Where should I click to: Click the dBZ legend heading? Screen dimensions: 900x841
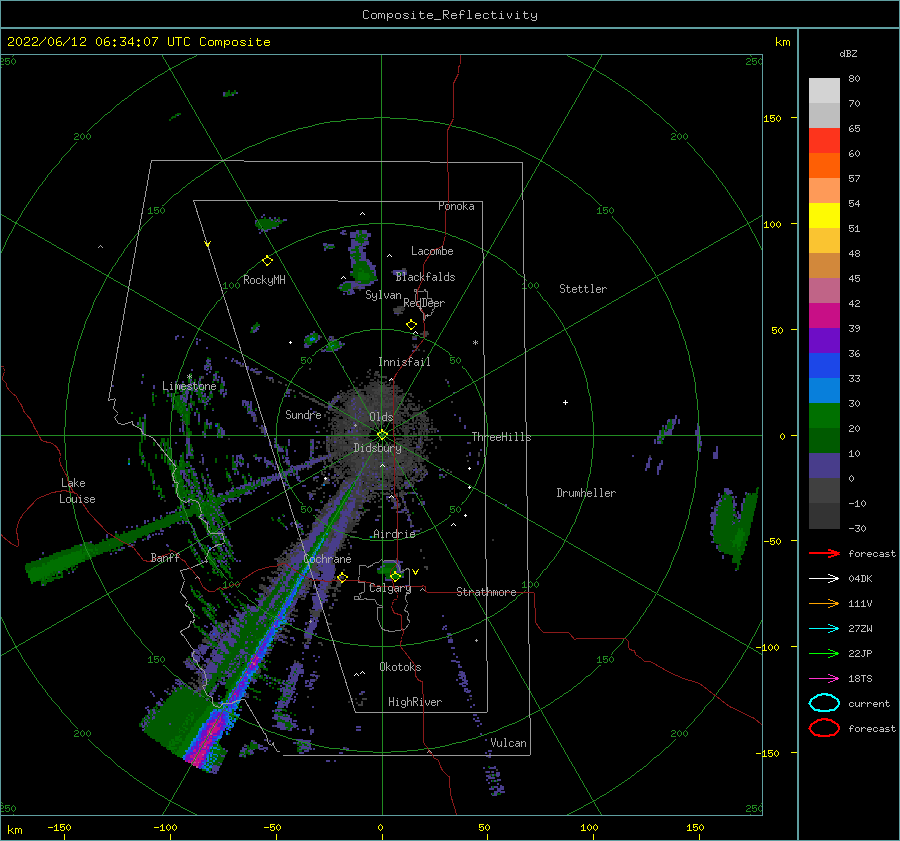848,54
